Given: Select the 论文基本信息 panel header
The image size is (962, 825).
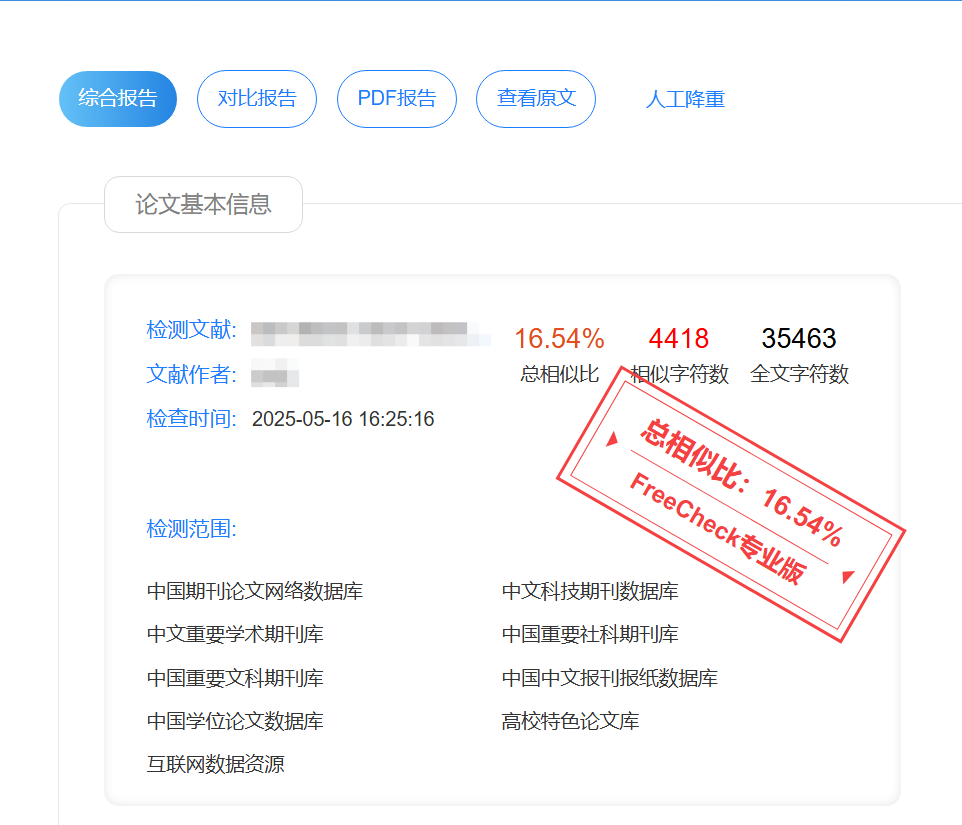Looking at the screenshot, I should click(203, 204).
